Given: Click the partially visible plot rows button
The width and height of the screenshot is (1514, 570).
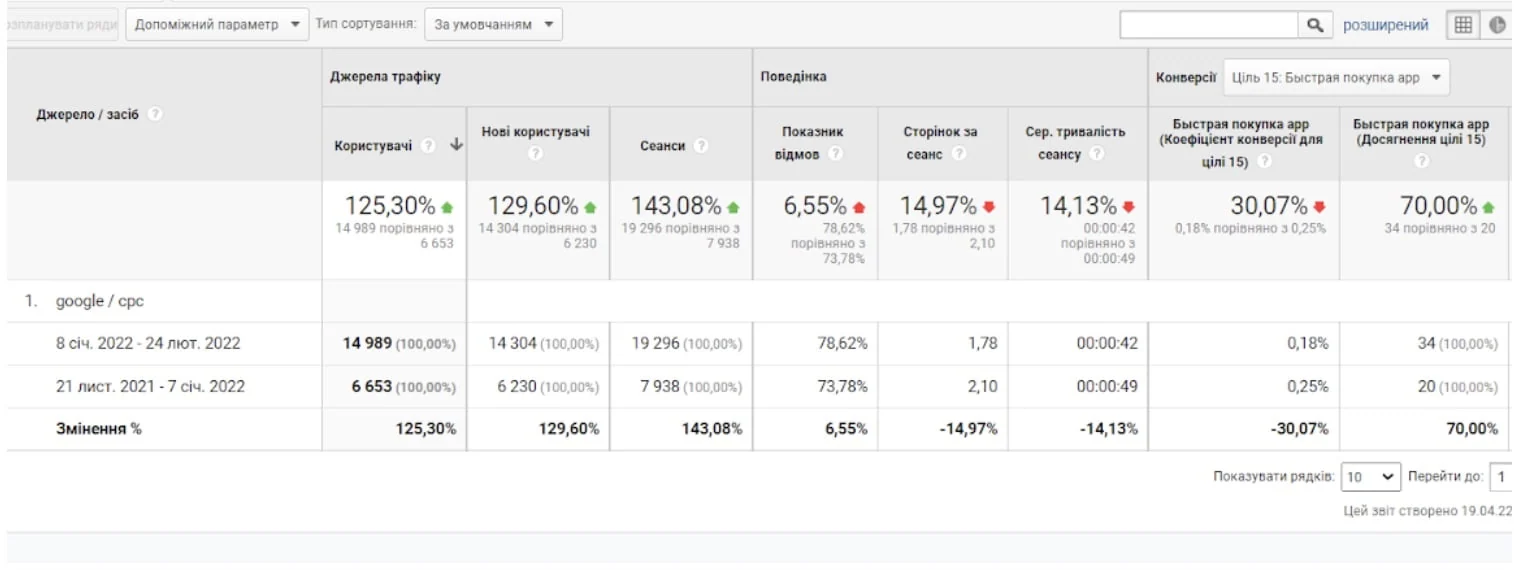Looking at the screenshot, I should (62, 25).
